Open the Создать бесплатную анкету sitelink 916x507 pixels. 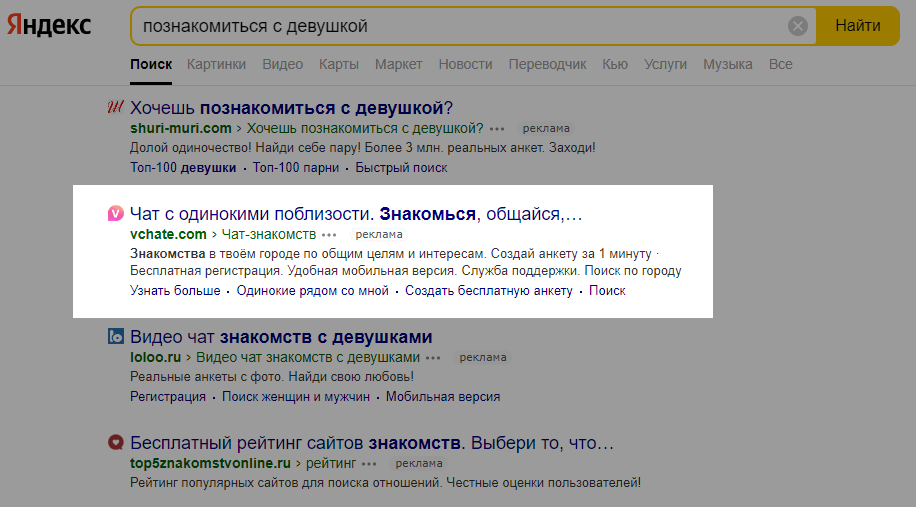489,291
